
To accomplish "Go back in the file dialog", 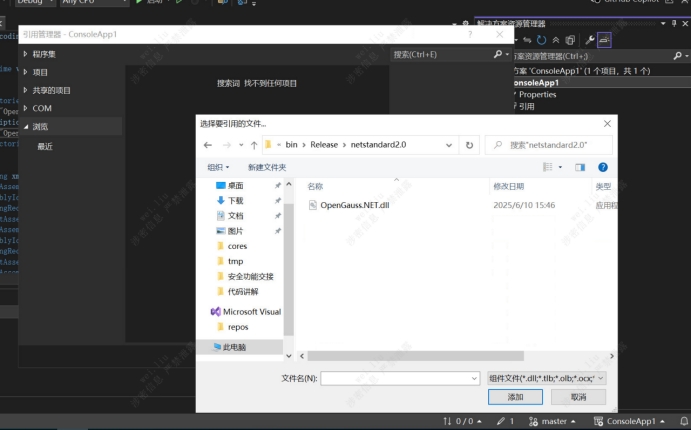I will point(208,145).
